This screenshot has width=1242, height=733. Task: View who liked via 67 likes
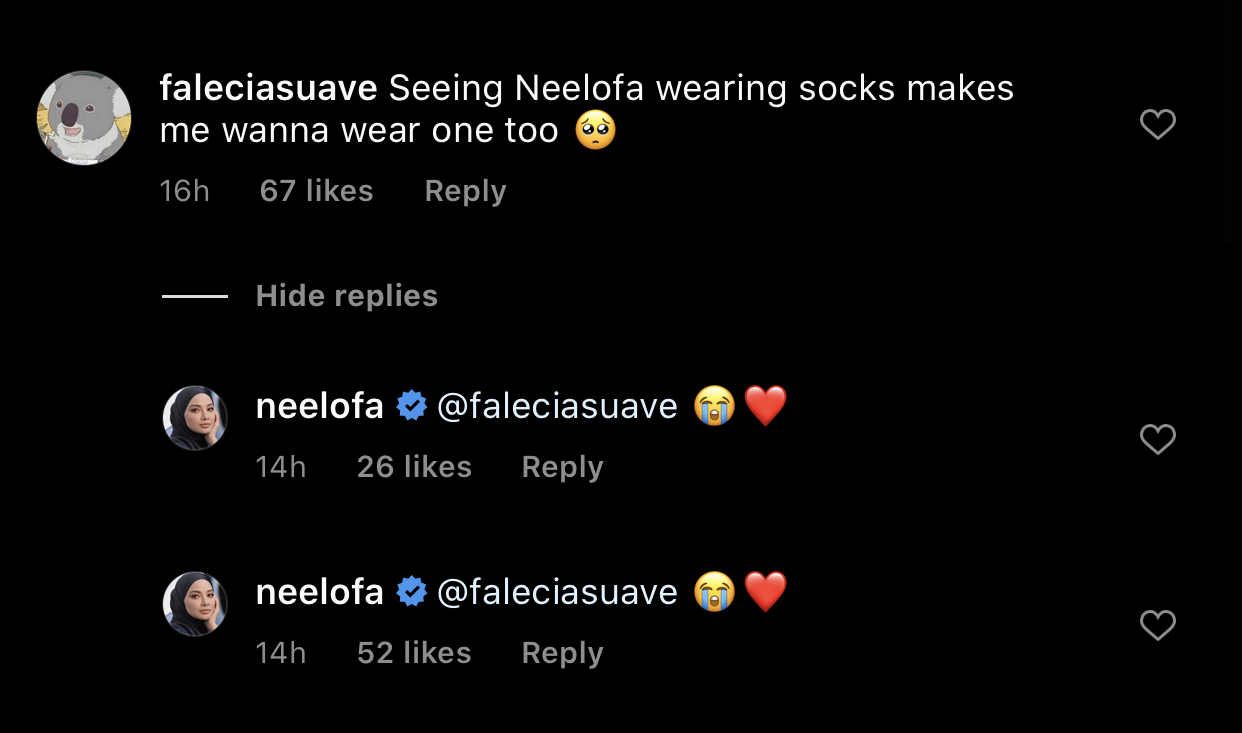(316, 191)
